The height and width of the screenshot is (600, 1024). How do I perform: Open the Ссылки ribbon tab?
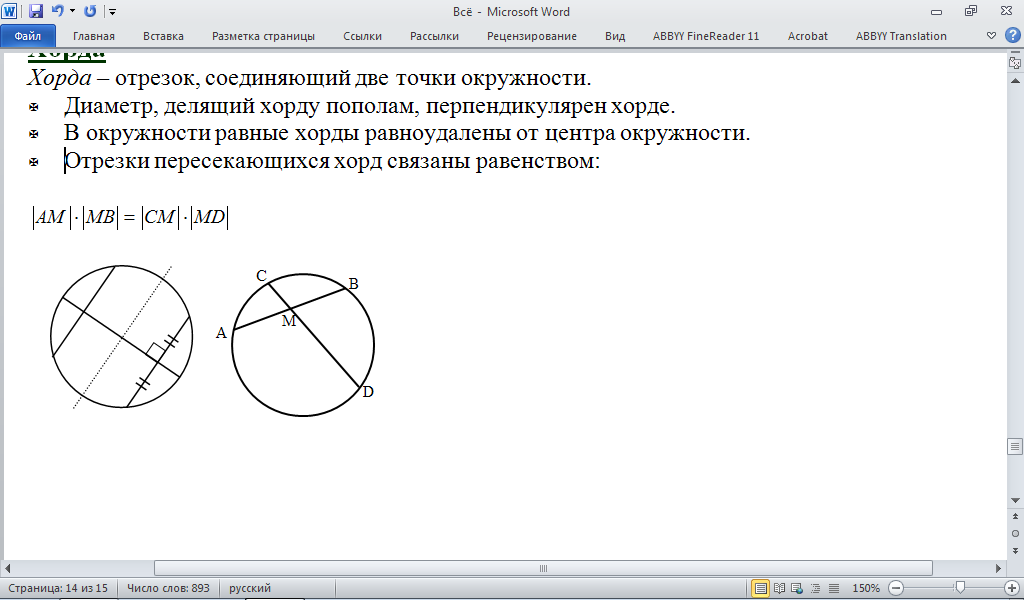pyautogui.click(x=362, y=36)
